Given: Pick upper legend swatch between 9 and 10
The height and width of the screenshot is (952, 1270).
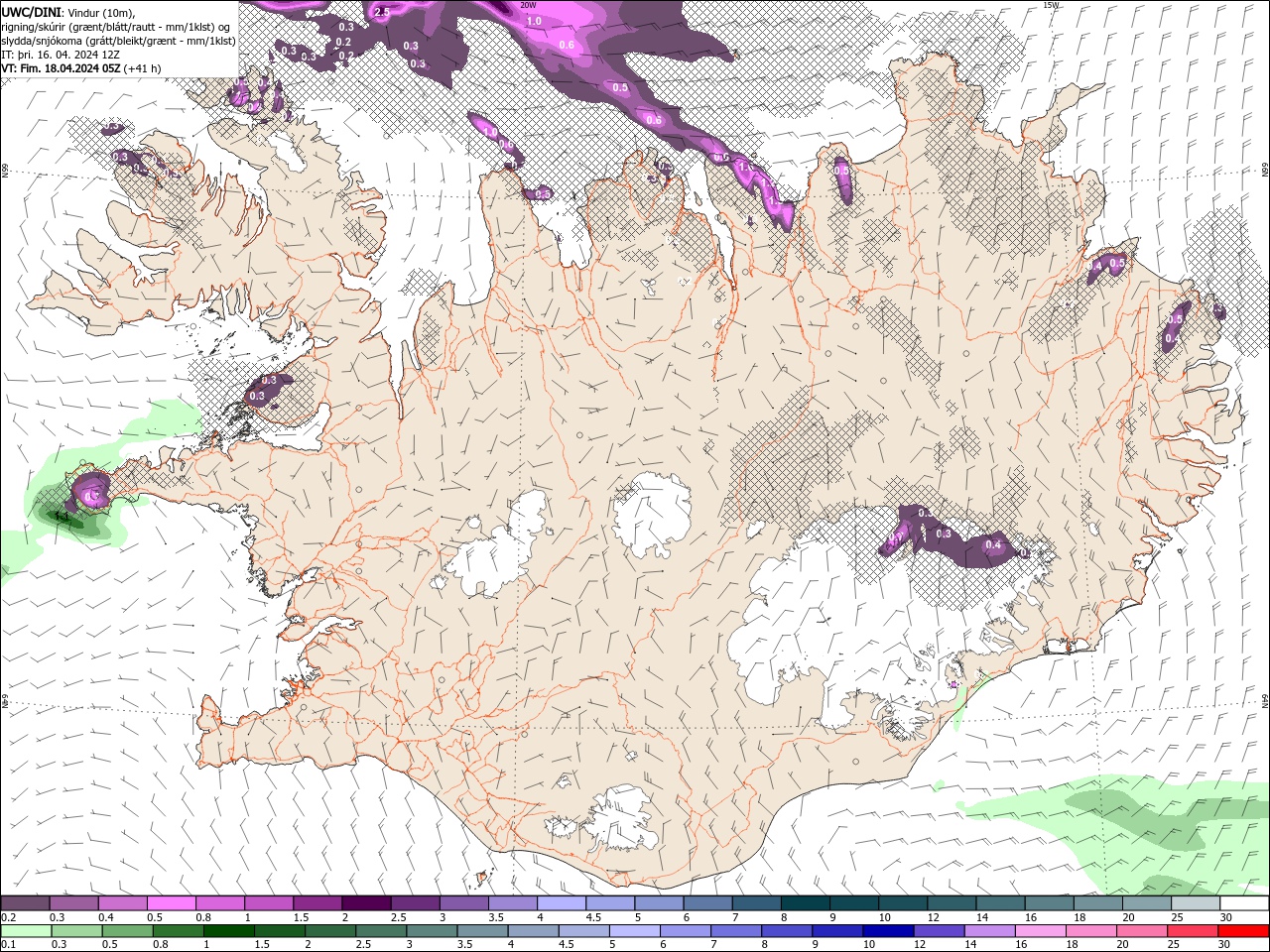Looking at the screenshot, I should click(x=853, y=903).
